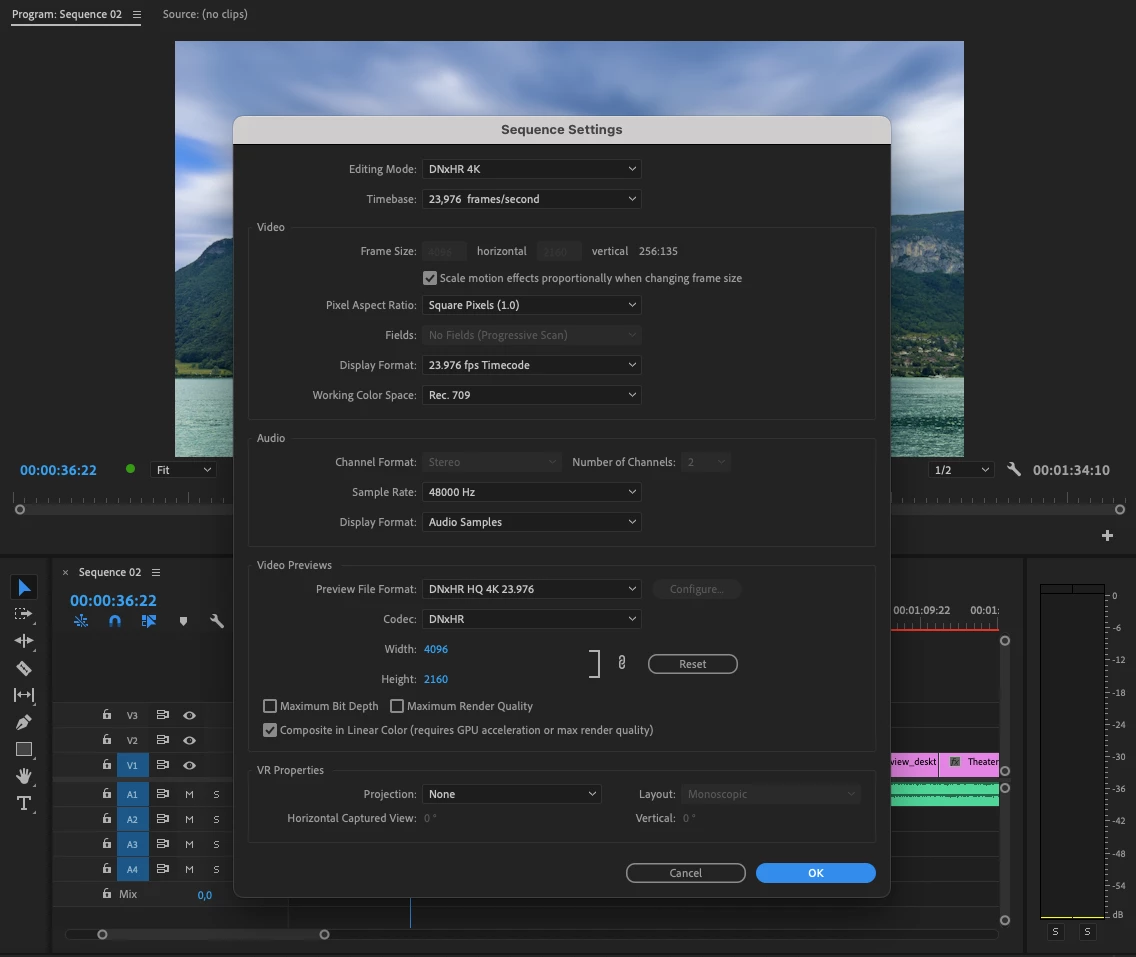Viewport: 1136px width, 957px height.
Task: Open playback resolution 1/2 dropdown
Action: click(x=961, y=469)
